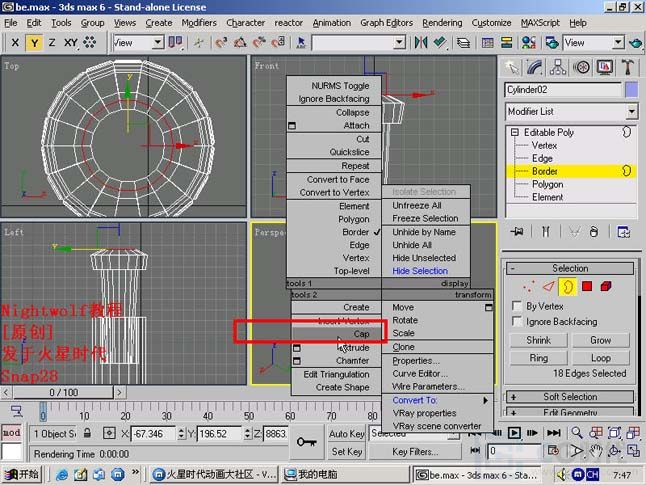646x485 pixels.
Task: Open the Material Editor icon
Action: tap(529, 42)
